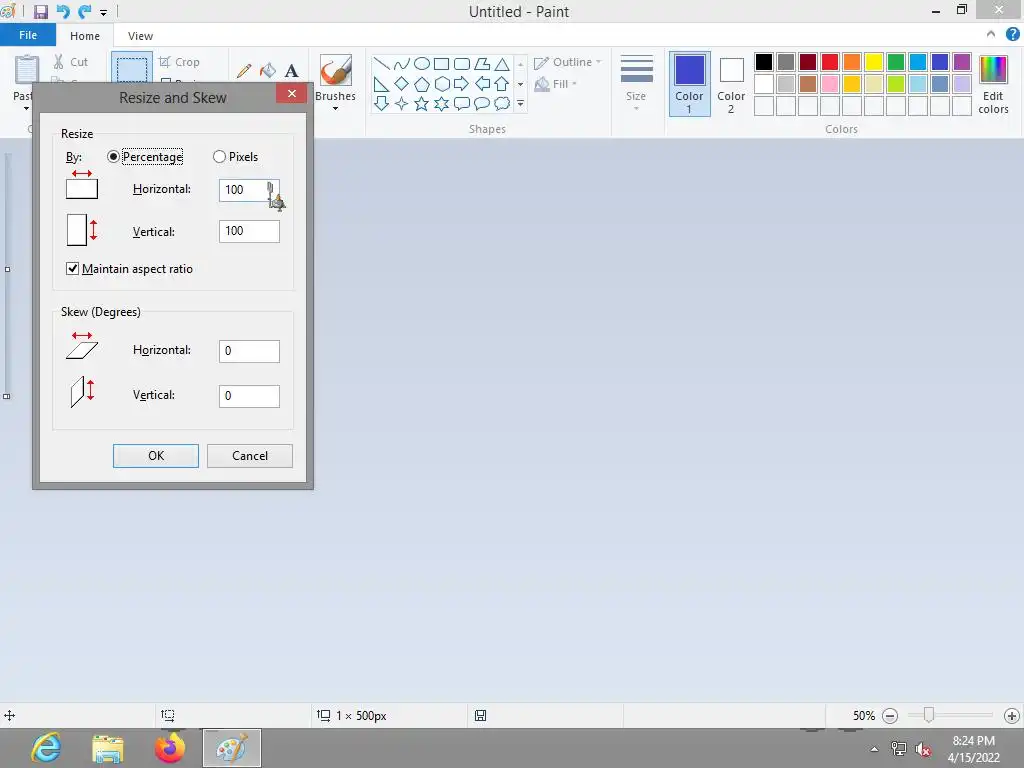The height and width of the screenshot is (768, 1024).
Task: Select the Percentage radio button
Action: 113,157
